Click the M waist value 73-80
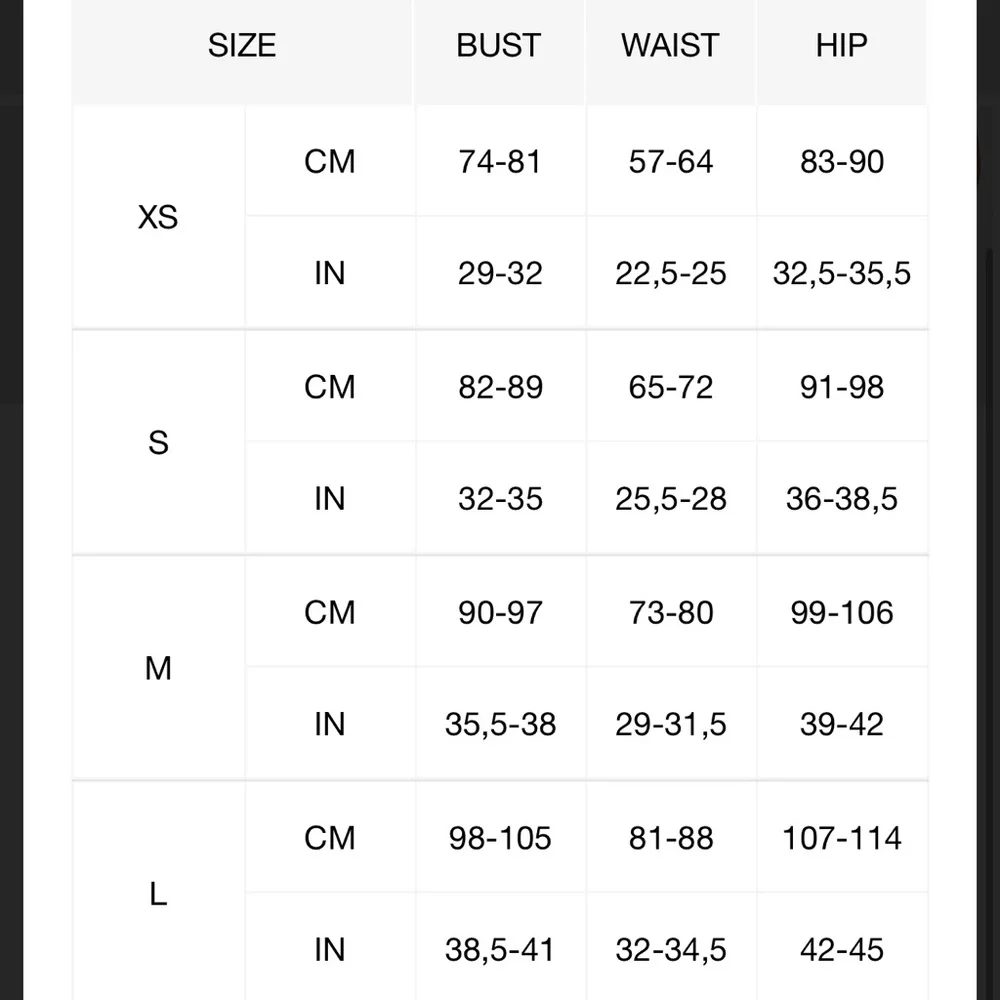This screenshot has width=1000, height=1000. coord(671,612)
